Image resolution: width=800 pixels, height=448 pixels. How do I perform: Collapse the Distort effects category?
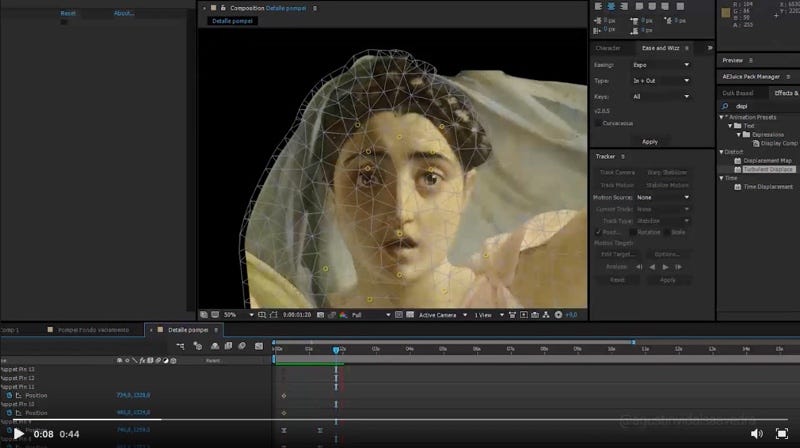coord(721,152)
